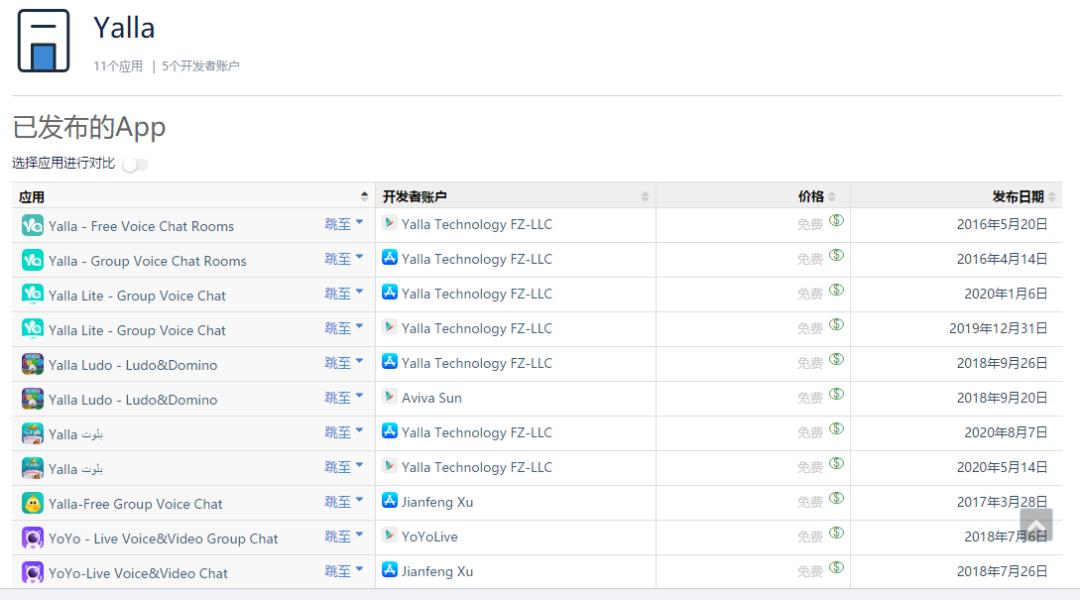
Task: Open the Yalla - Group Voice Chat Rooms link
Action: point(147,261)
